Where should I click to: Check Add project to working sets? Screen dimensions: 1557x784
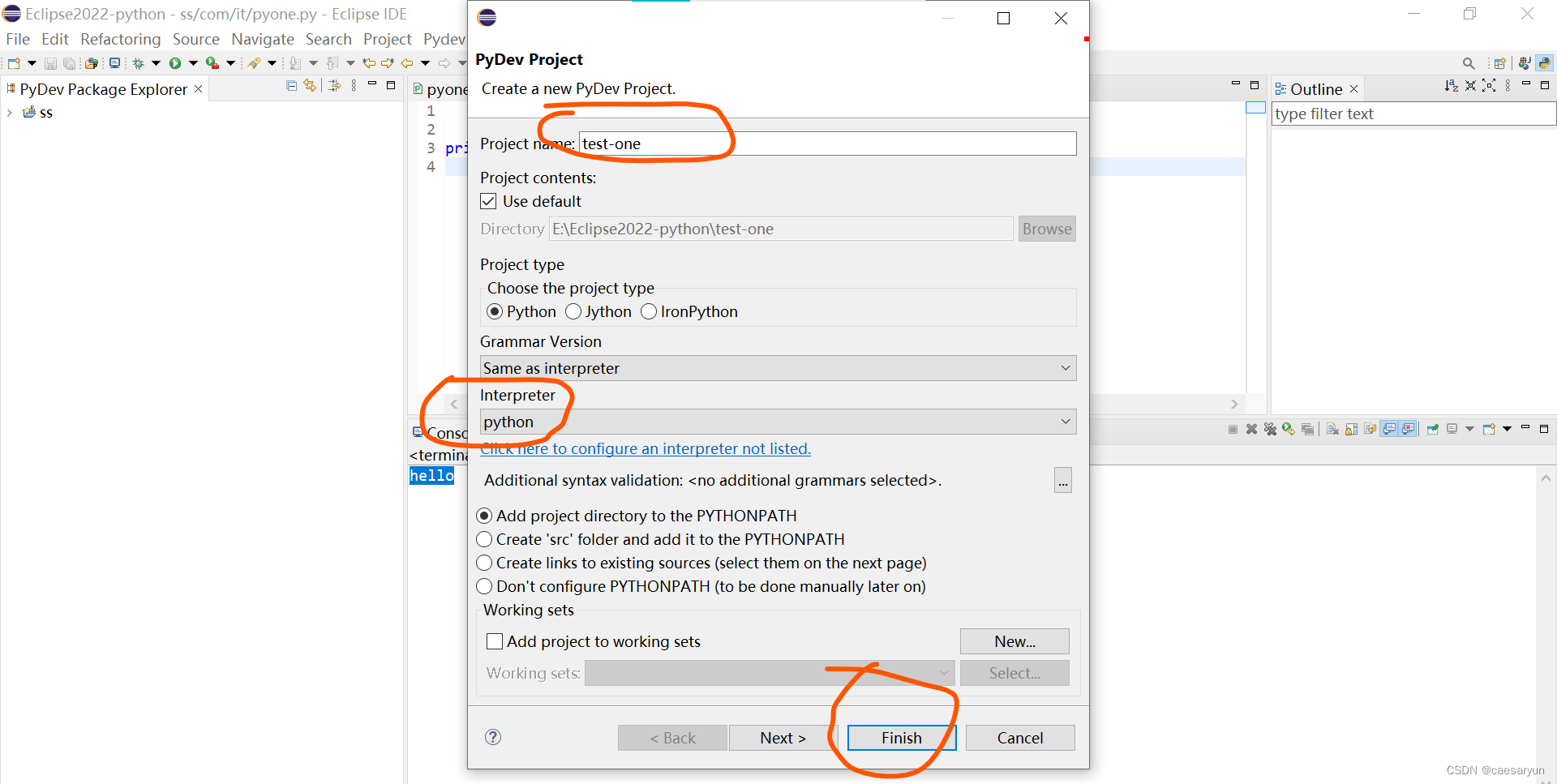[495, 641]
